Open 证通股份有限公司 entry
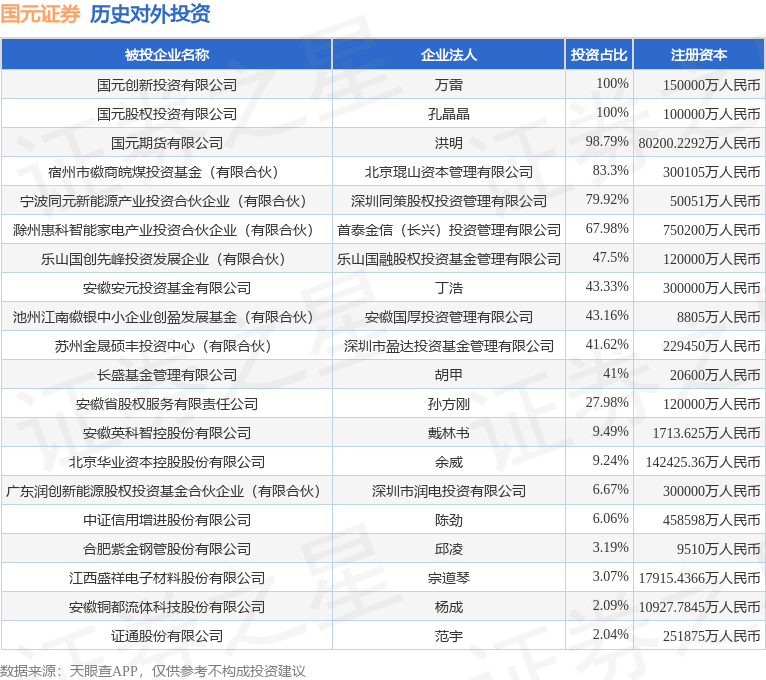 click(x=167, y=636)
